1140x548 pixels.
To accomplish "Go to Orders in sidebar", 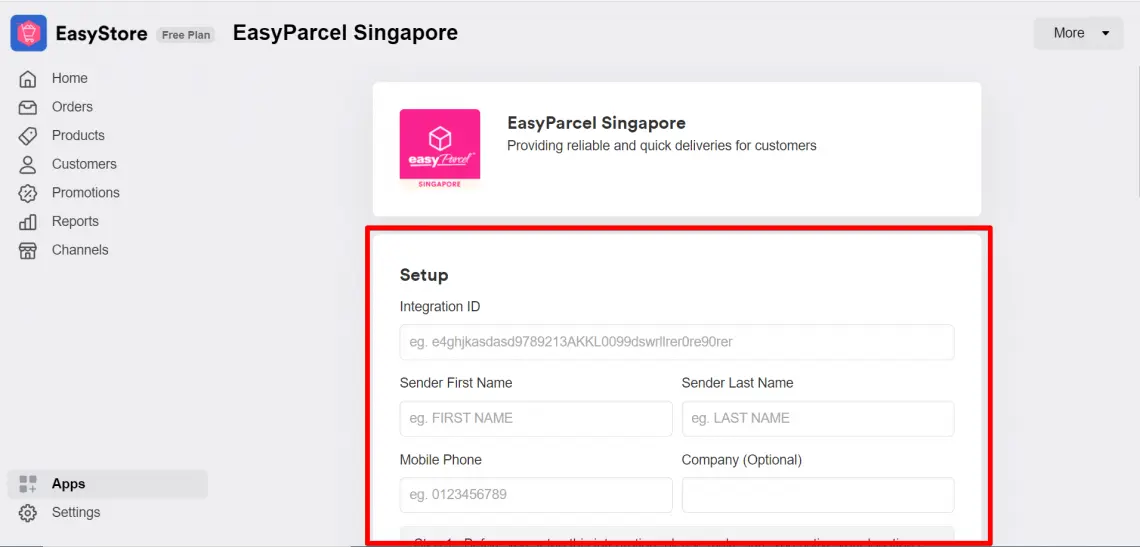I will [x=72, y=107].
